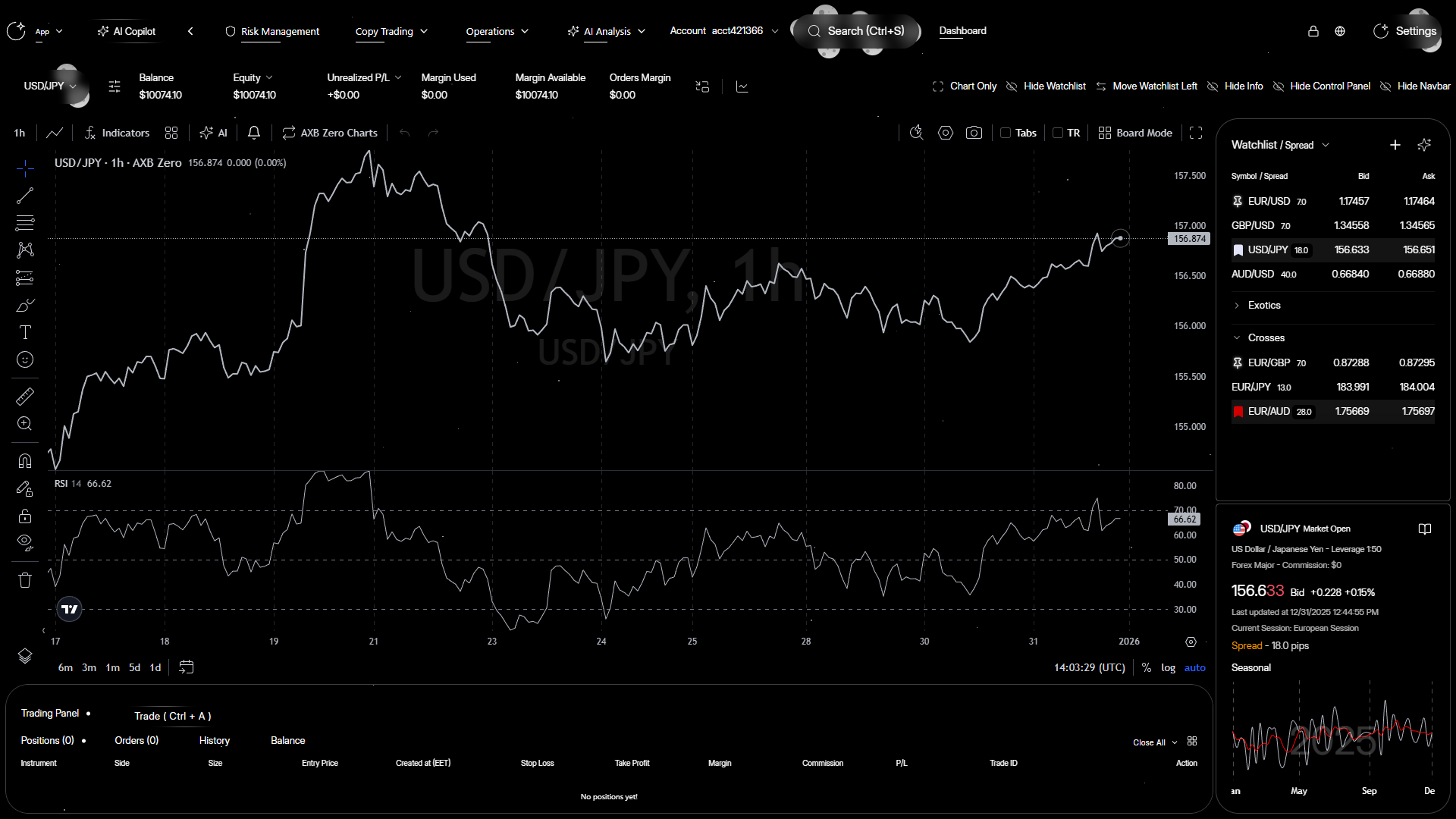
Task: Click the trash remove drawings icon
Action: click(x=25, y=580)
